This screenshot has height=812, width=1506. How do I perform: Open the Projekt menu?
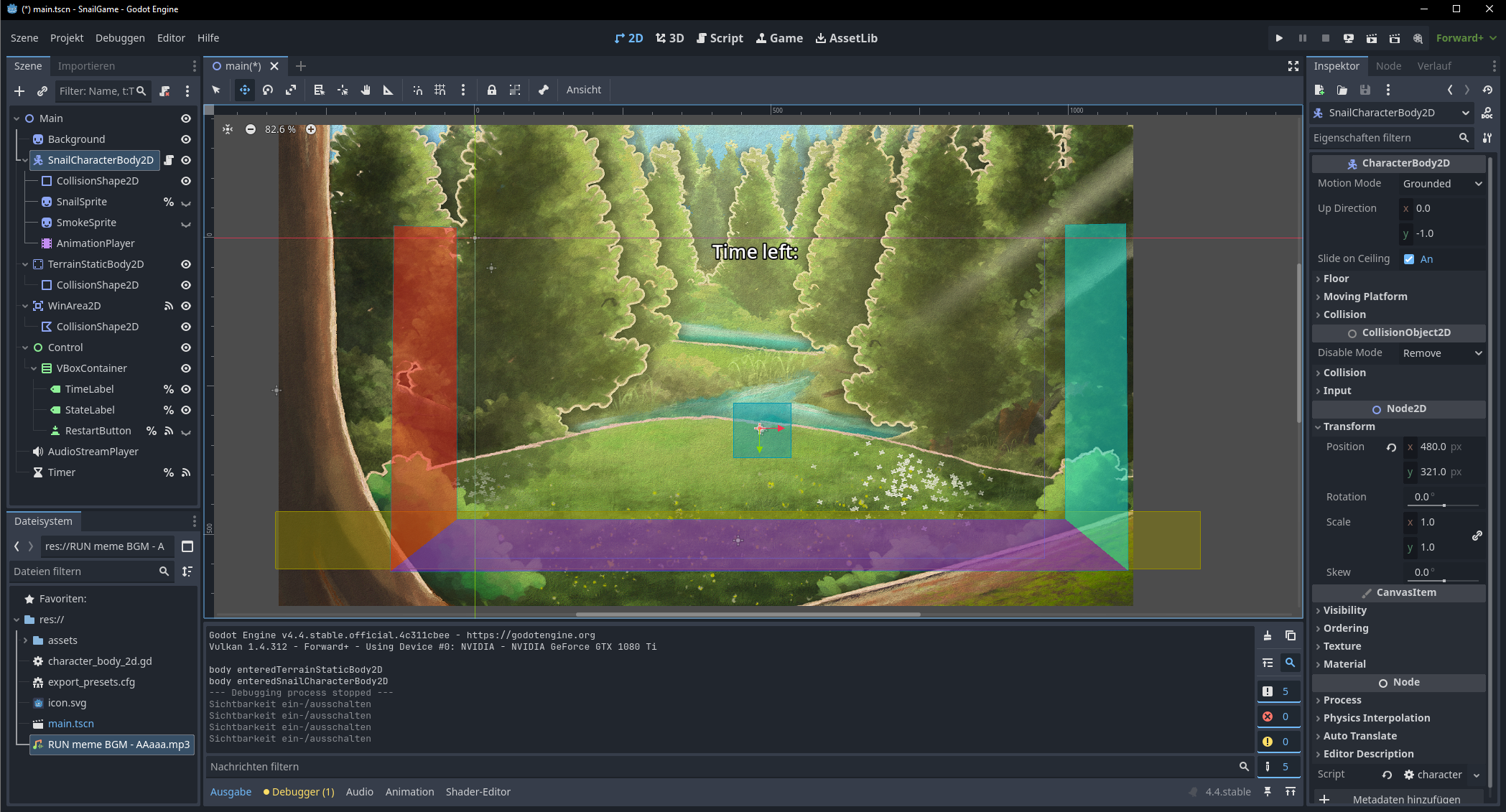[x=67, y=38]
